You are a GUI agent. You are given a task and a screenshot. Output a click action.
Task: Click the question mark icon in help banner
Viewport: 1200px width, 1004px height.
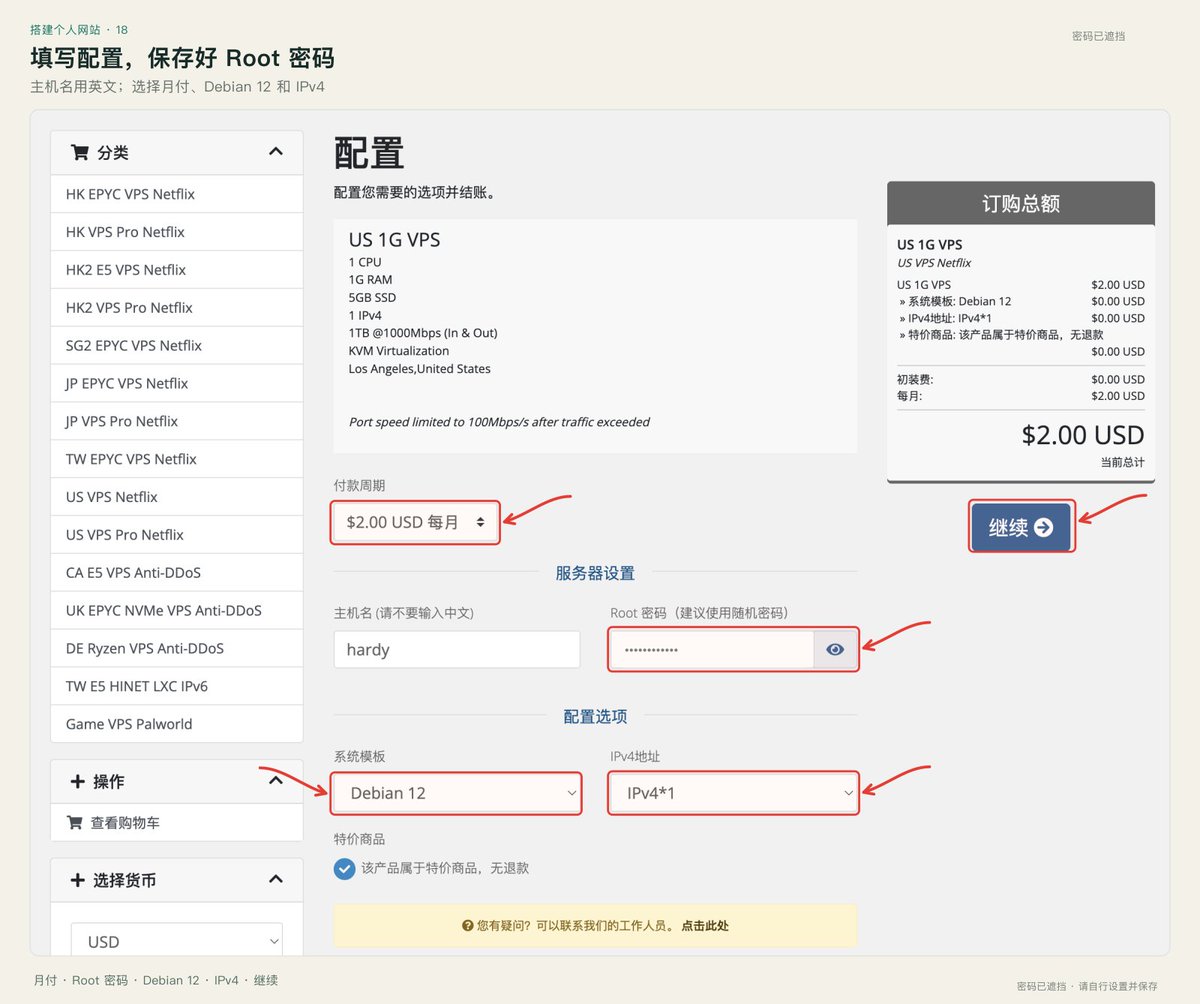[467, 926]
